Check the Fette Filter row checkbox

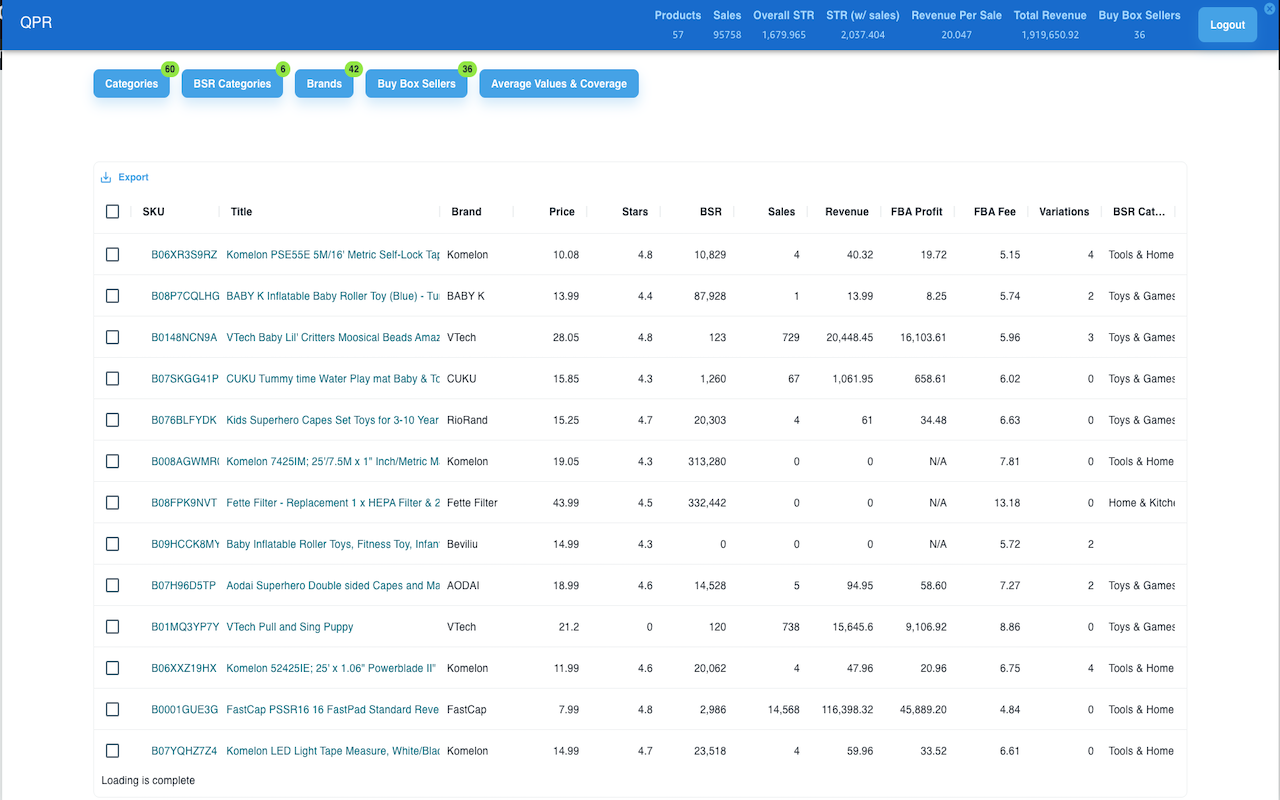112,503
